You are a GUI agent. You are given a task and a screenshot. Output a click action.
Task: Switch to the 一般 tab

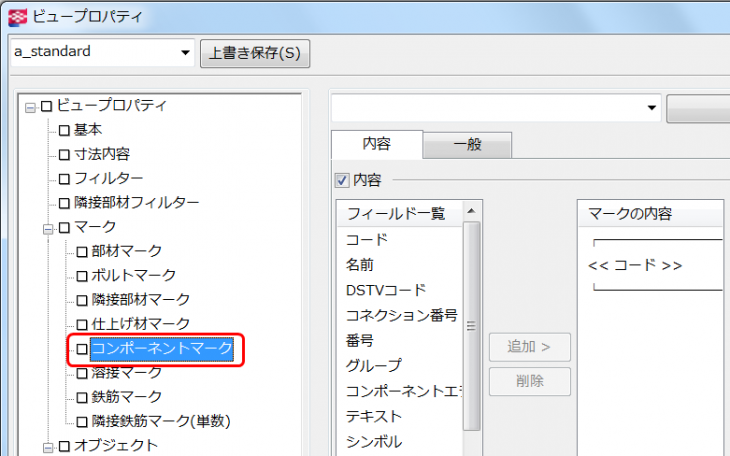pyautogui.click(x=467, y=145)
